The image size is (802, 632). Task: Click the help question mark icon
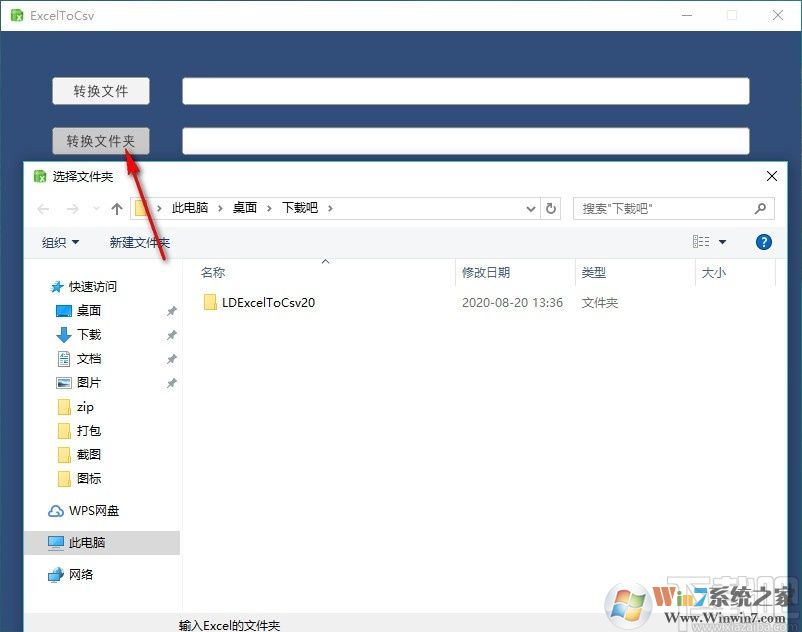(x=763, y=241)
